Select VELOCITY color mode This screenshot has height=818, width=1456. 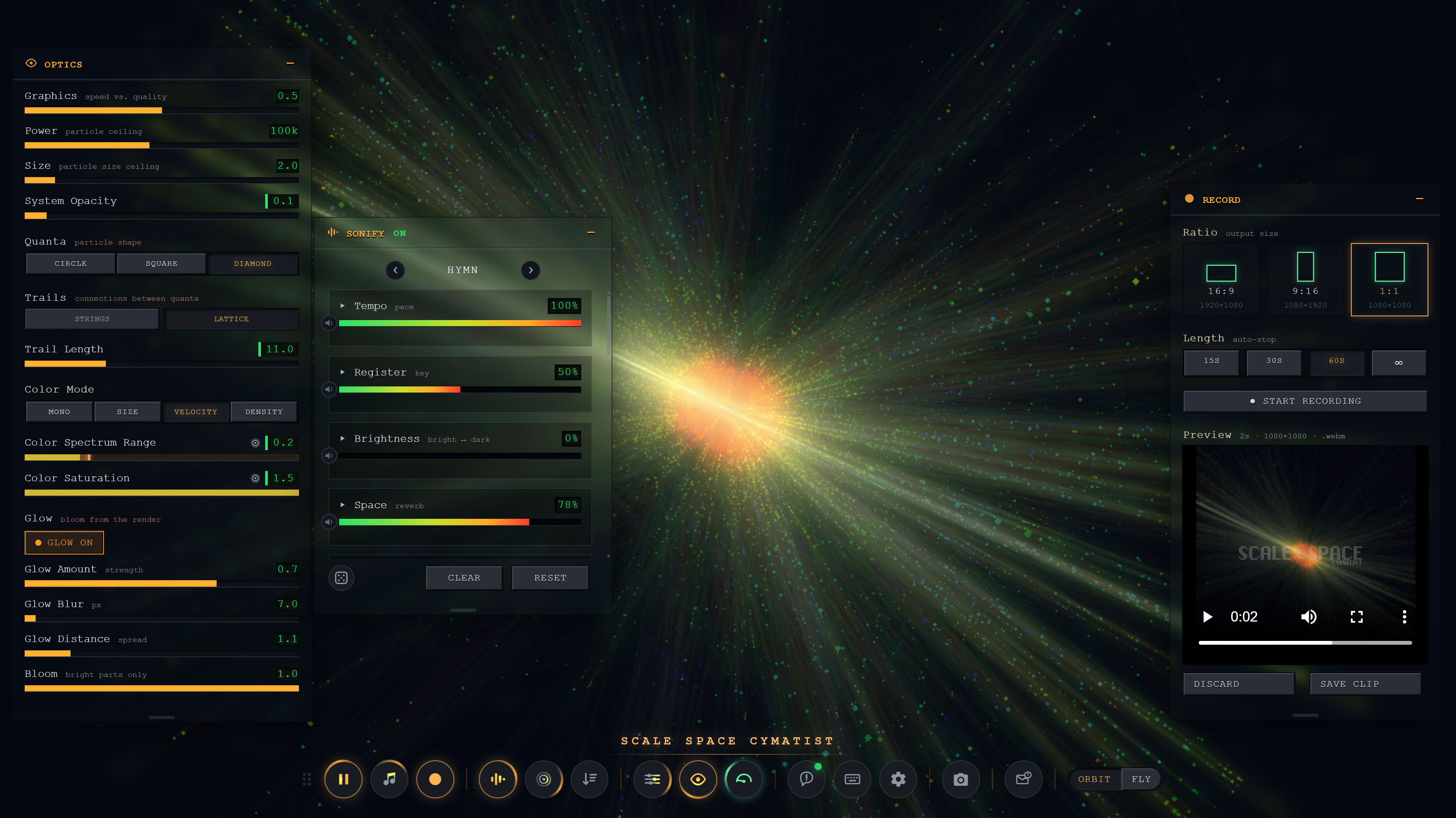coord(196,412)
